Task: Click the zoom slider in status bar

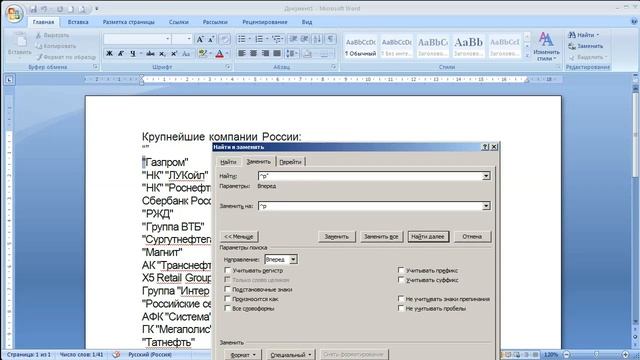Action: tap(596, 355)
